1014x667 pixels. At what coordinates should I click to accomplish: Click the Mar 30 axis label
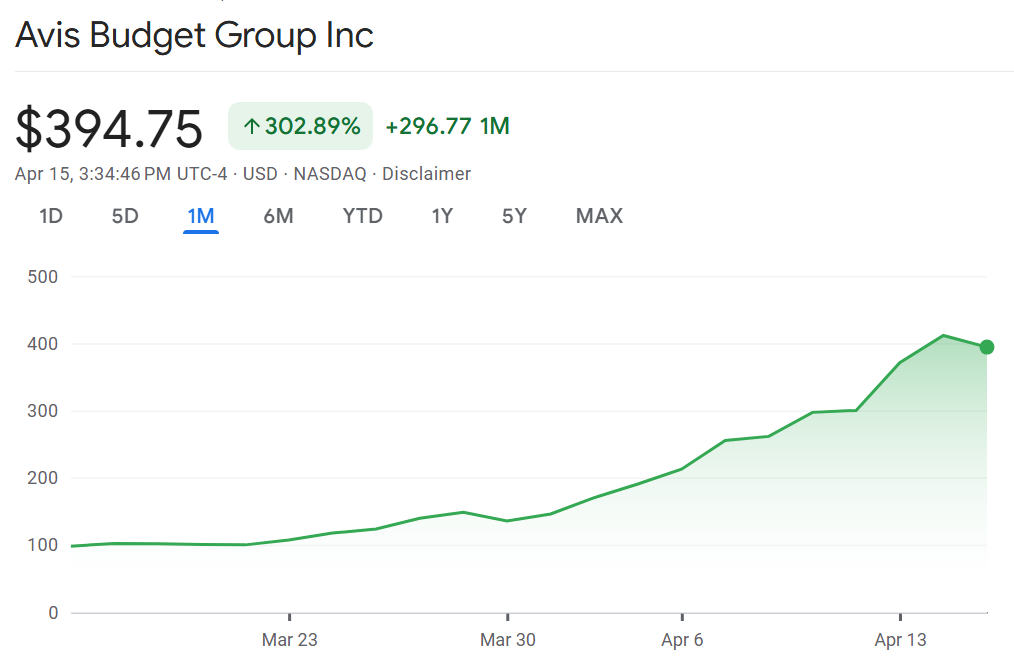[x=508, y=640]
